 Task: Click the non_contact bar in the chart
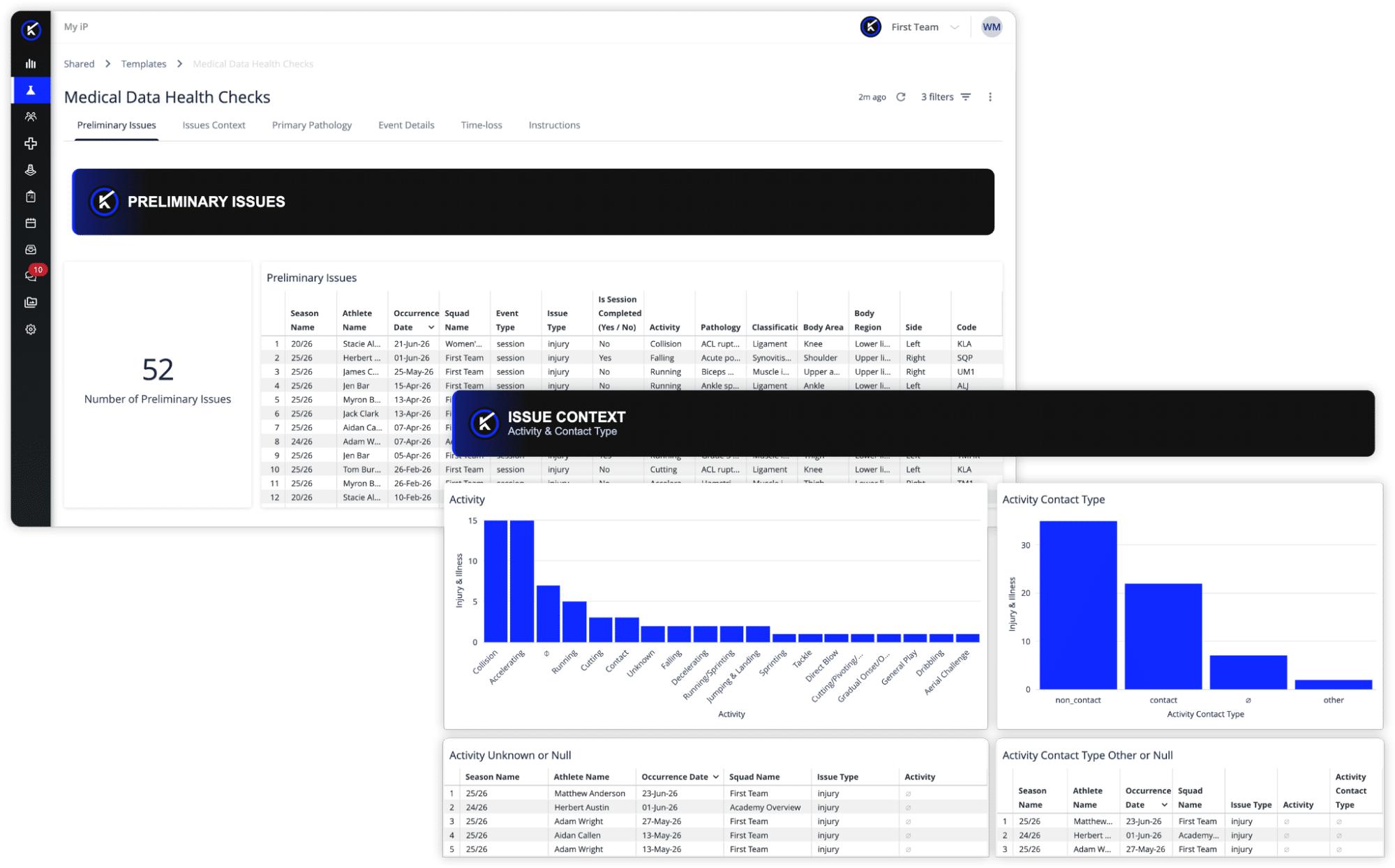[x=1078, y=605]
